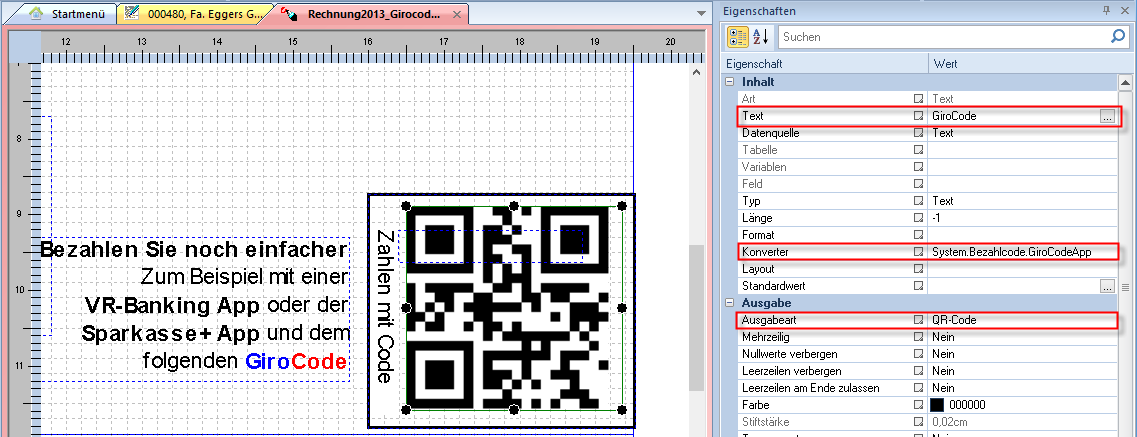Click the marker icon in the Format row

[919, 235]
